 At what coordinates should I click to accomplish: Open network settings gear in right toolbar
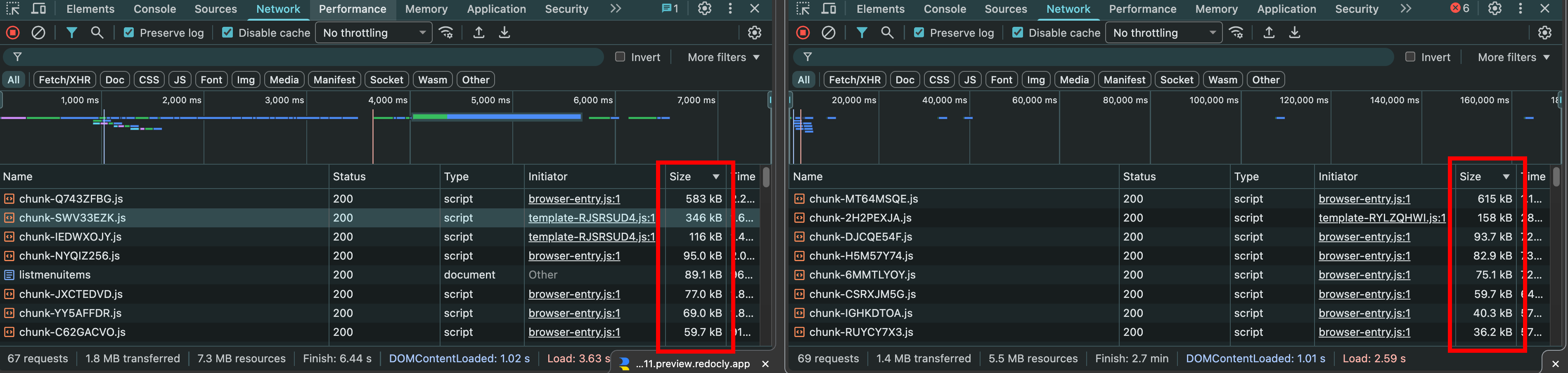click(x=1544, y=33)
